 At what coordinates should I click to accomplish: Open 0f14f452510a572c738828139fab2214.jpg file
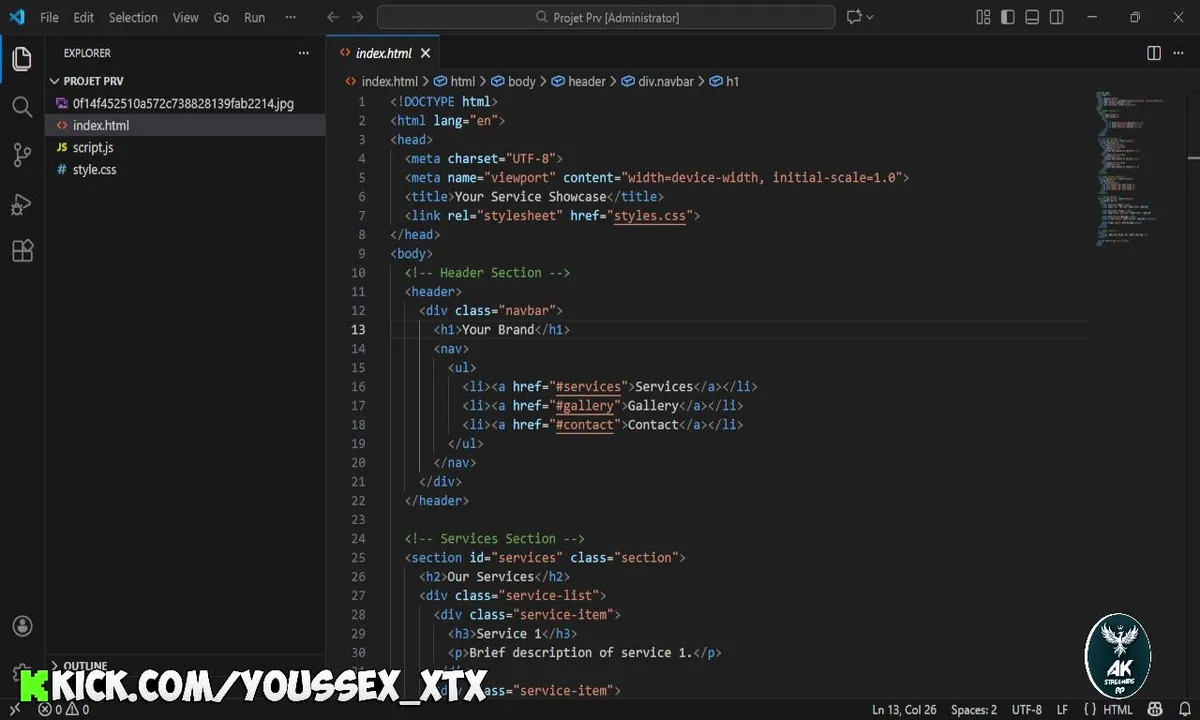183,103
